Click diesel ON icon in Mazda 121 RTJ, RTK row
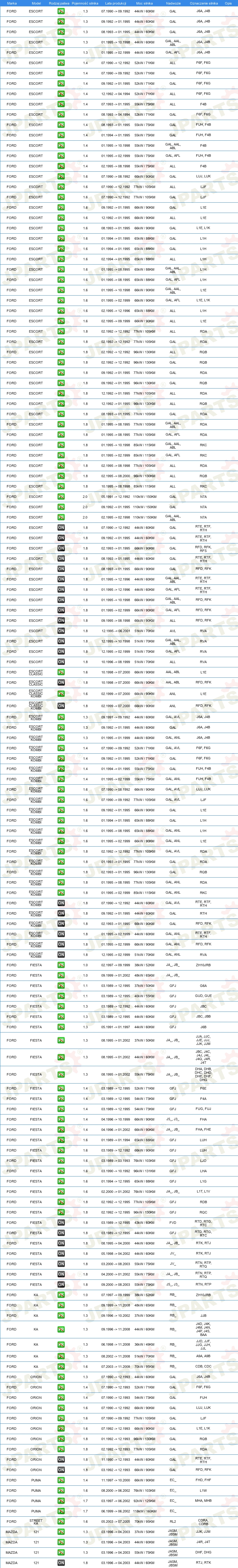The width and height of the screenshot is (238, 1568). 61,1563
